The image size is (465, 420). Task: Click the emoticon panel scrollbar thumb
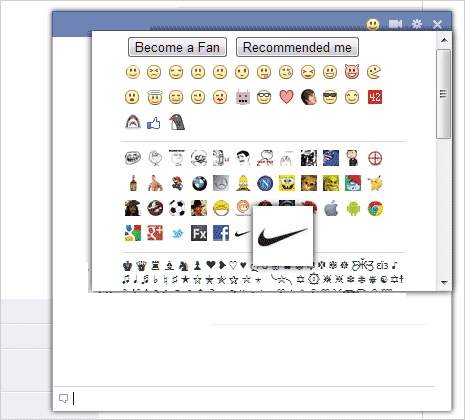click(x=443, y=94)
